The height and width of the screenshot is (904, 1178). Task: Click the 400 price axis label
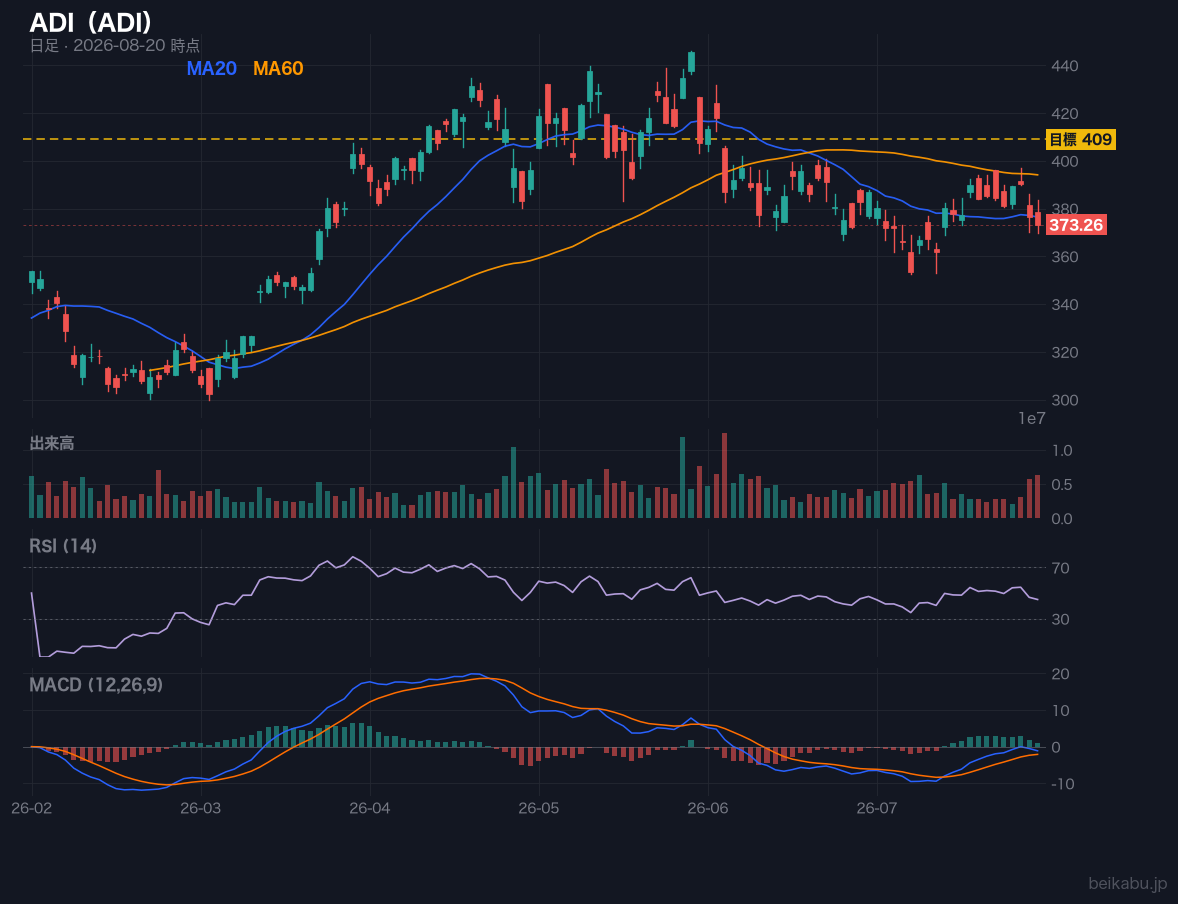[x=1065, y=162]
